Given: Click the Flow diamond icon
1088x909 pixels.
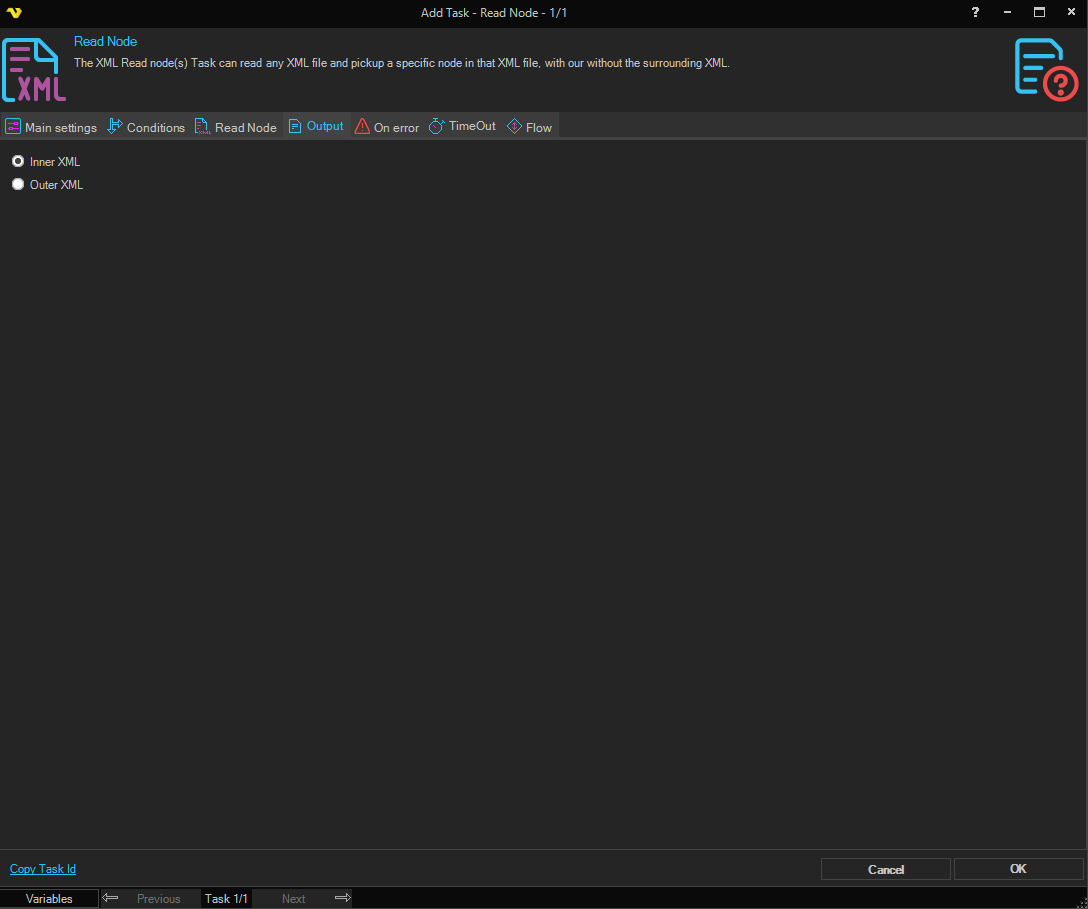Looking at the screenshot, I should pos(515,127).
